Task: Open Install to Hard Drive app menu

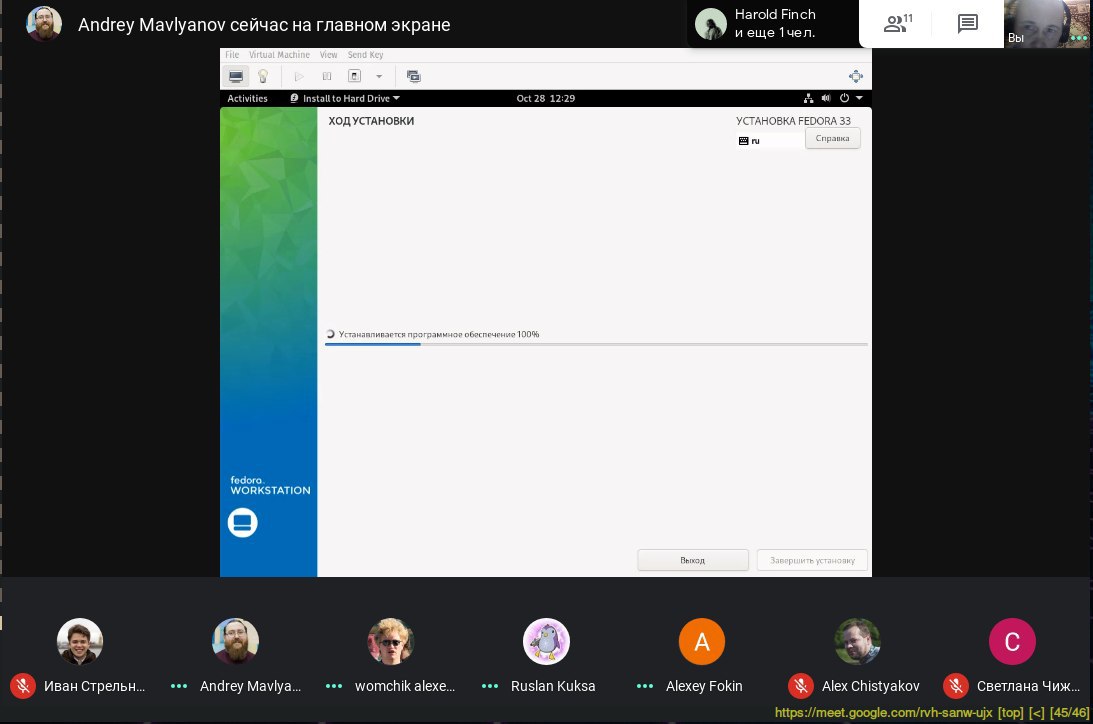Action: point(345,98)
